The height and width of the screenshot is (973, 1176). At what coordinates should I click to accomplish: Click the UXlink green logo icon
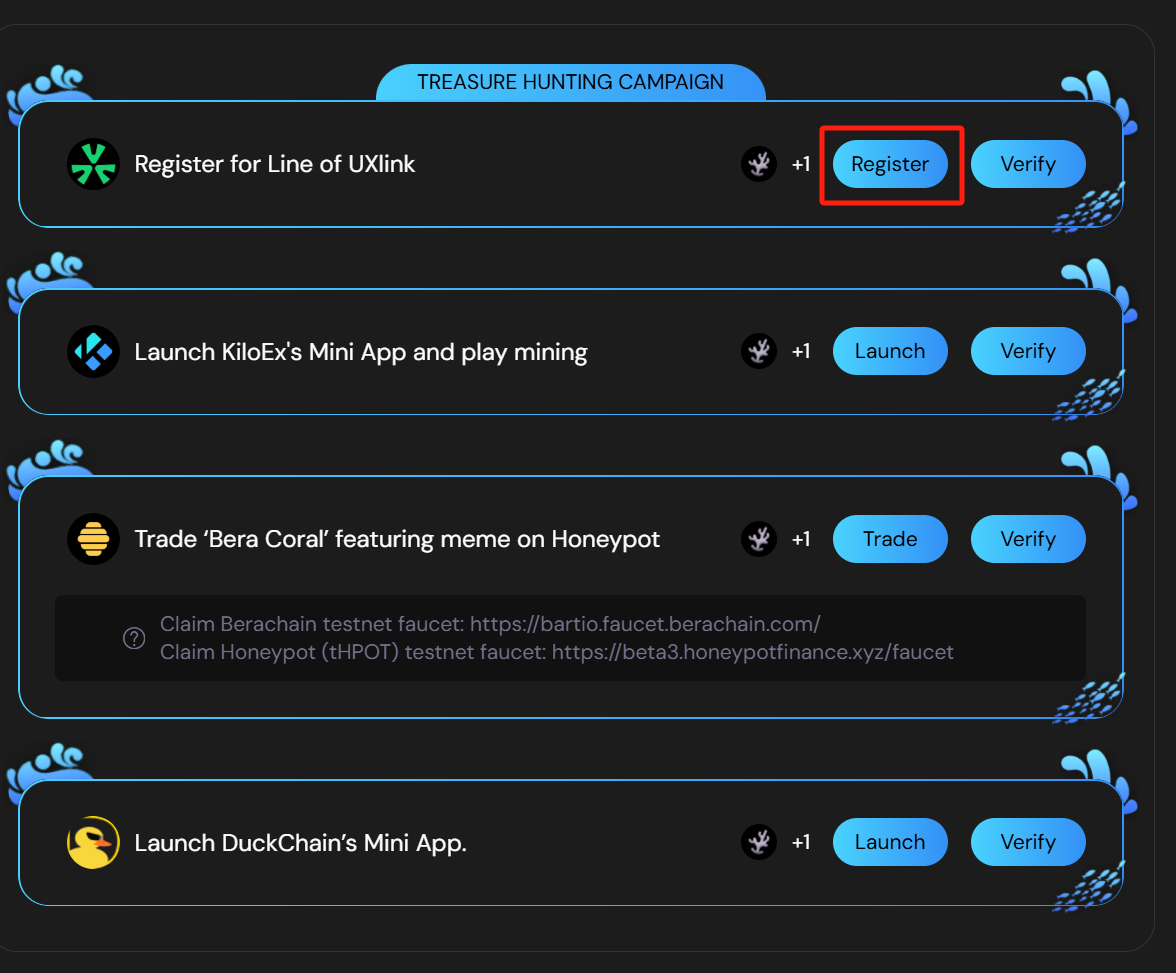coord(93,164)
